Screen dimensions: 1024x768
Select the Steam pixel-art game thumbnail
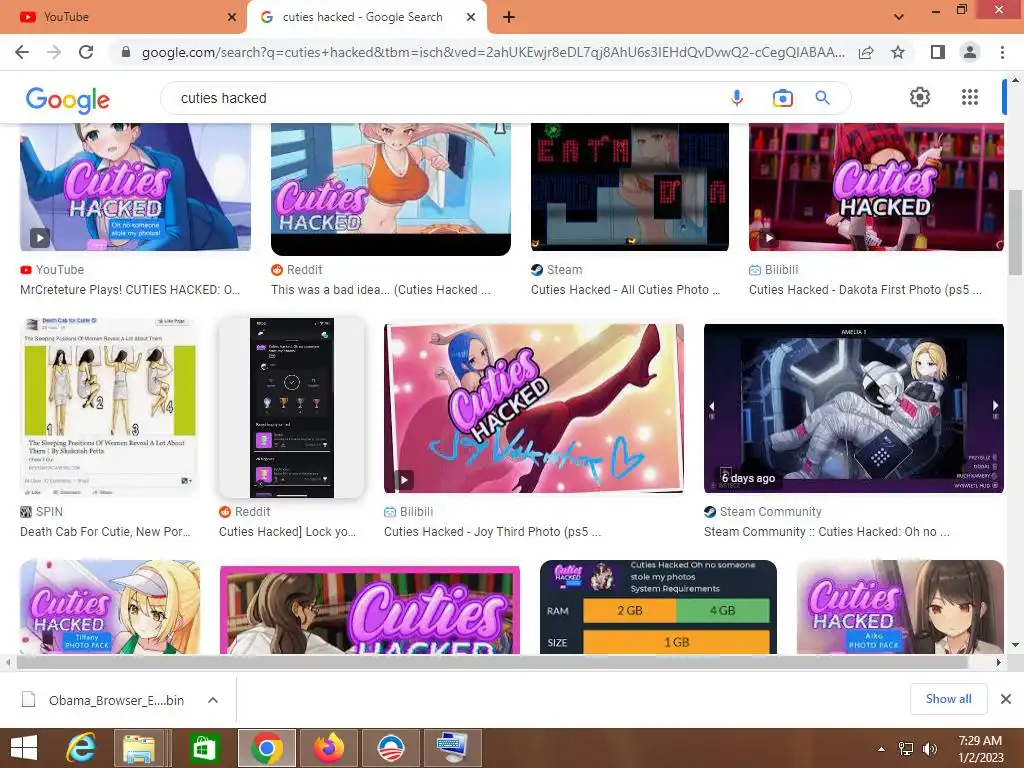click(x=630, y=186)
